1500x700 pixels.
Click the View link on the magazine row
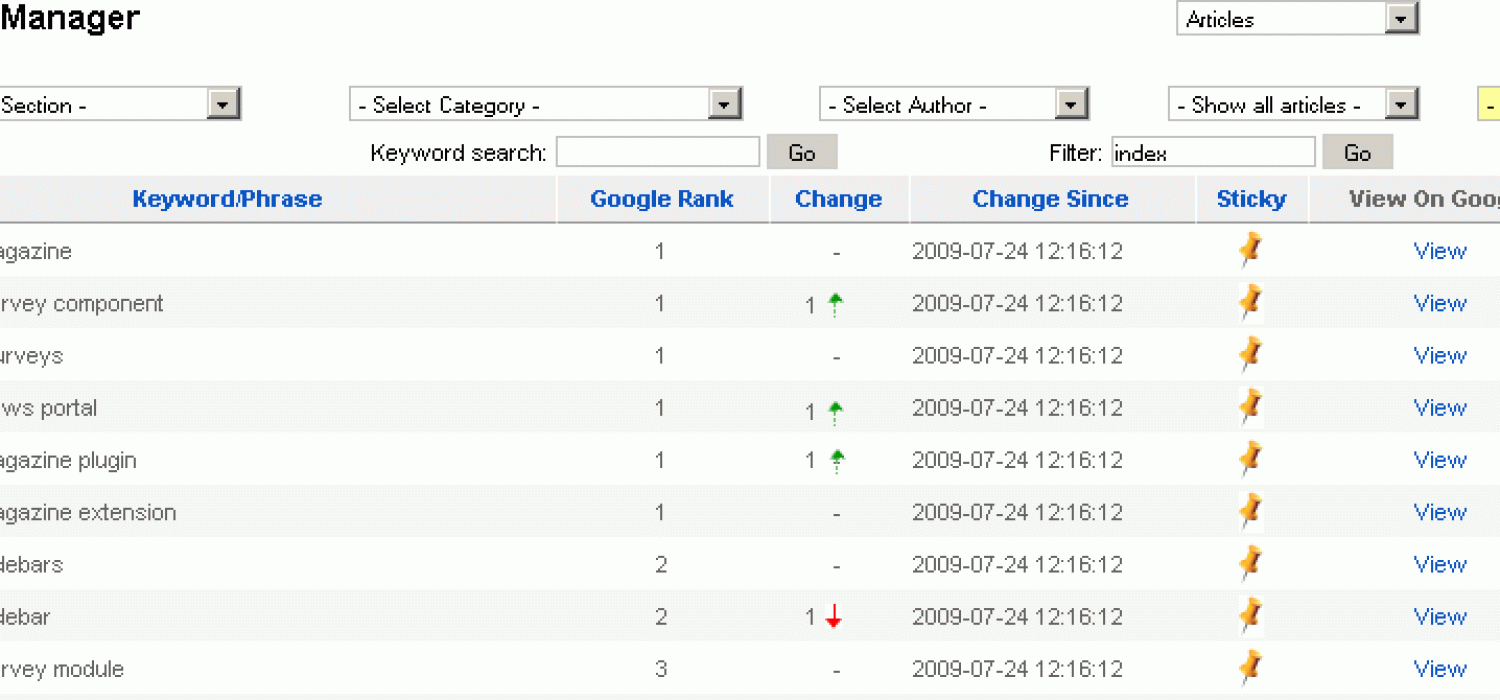[x=1440, y=250]
